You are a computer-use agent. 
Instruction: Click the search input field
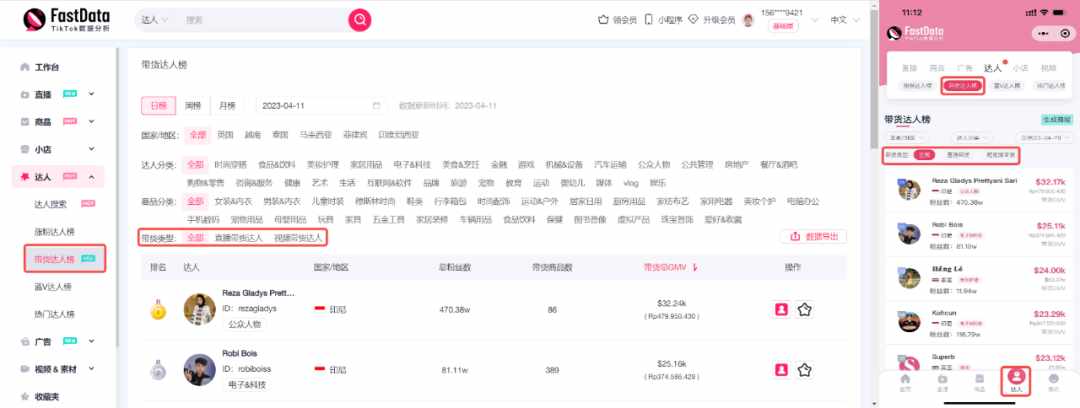tap(262, 20)
